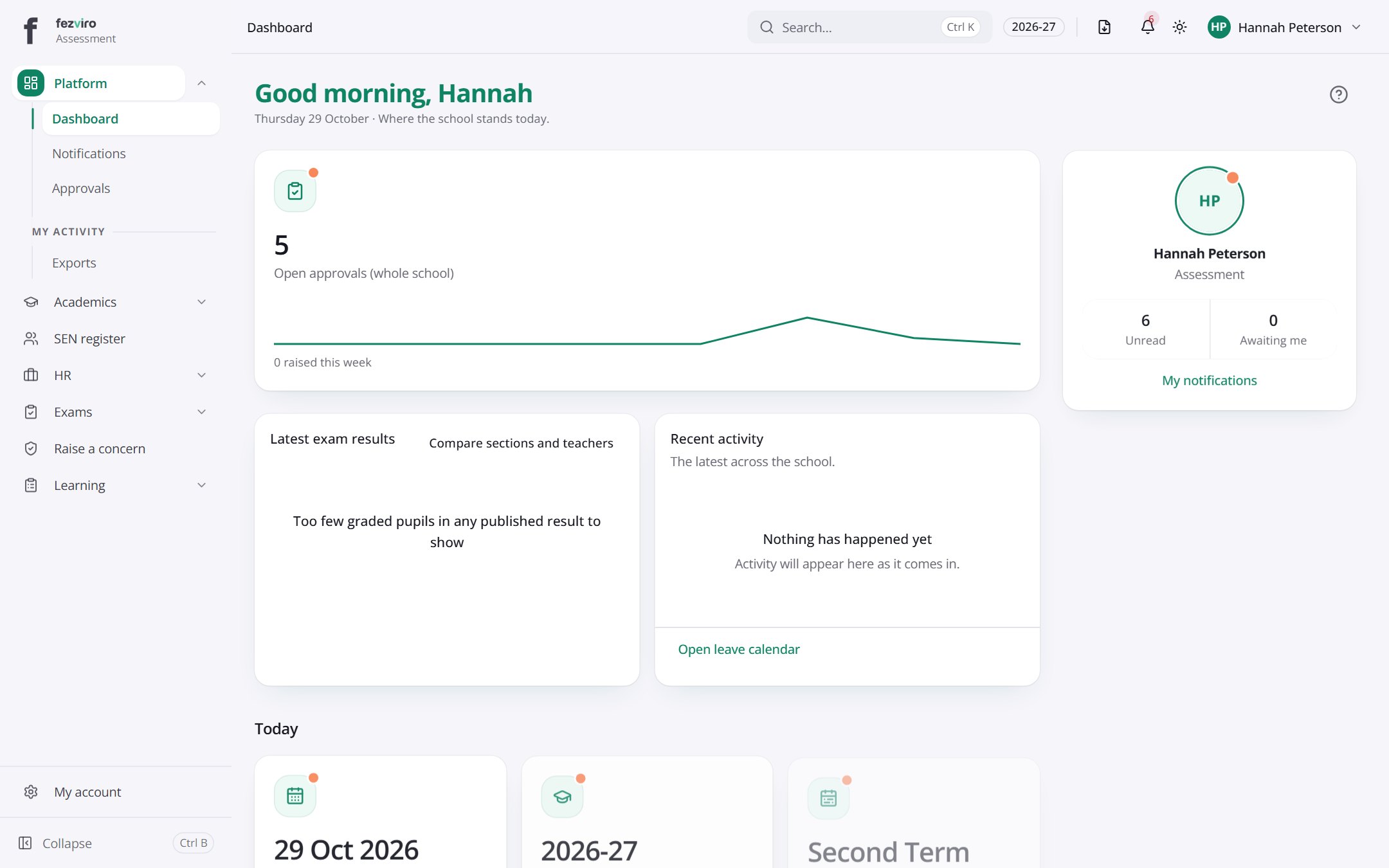Open Exports under My Activity

click(131, 263)
